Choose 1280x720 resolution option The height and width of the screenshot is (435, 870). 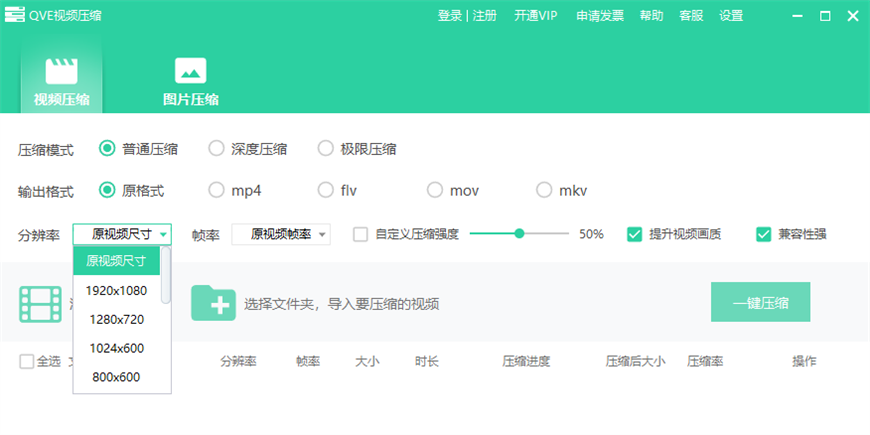coord(116,319)
